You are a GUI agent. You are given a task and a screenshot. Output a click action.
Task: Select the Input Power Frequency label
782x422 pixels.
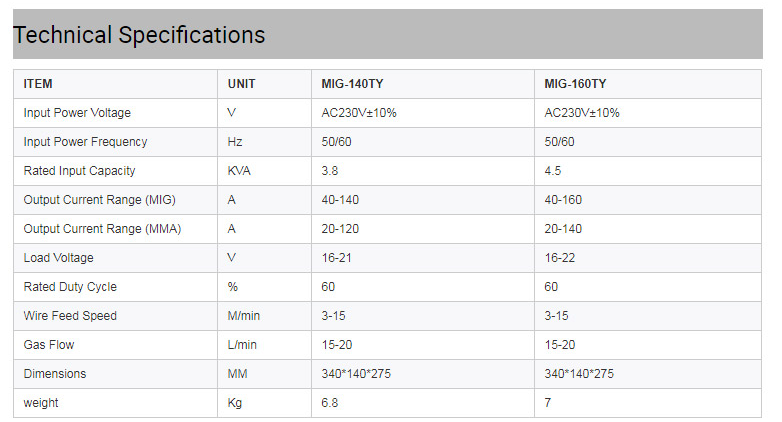coord(85,142)
